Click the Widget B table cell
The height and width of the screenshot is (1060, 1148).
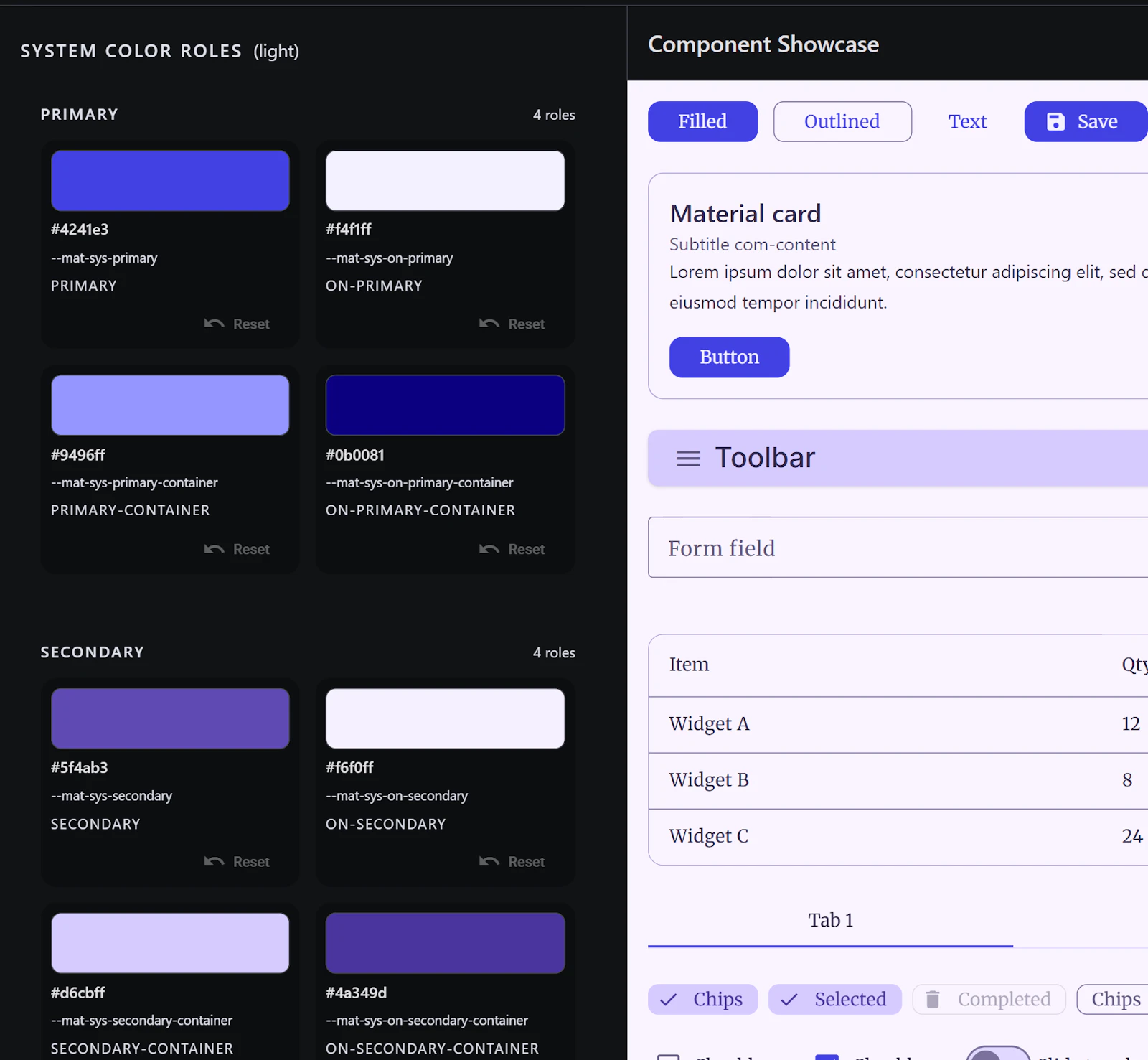pos(708,780)
